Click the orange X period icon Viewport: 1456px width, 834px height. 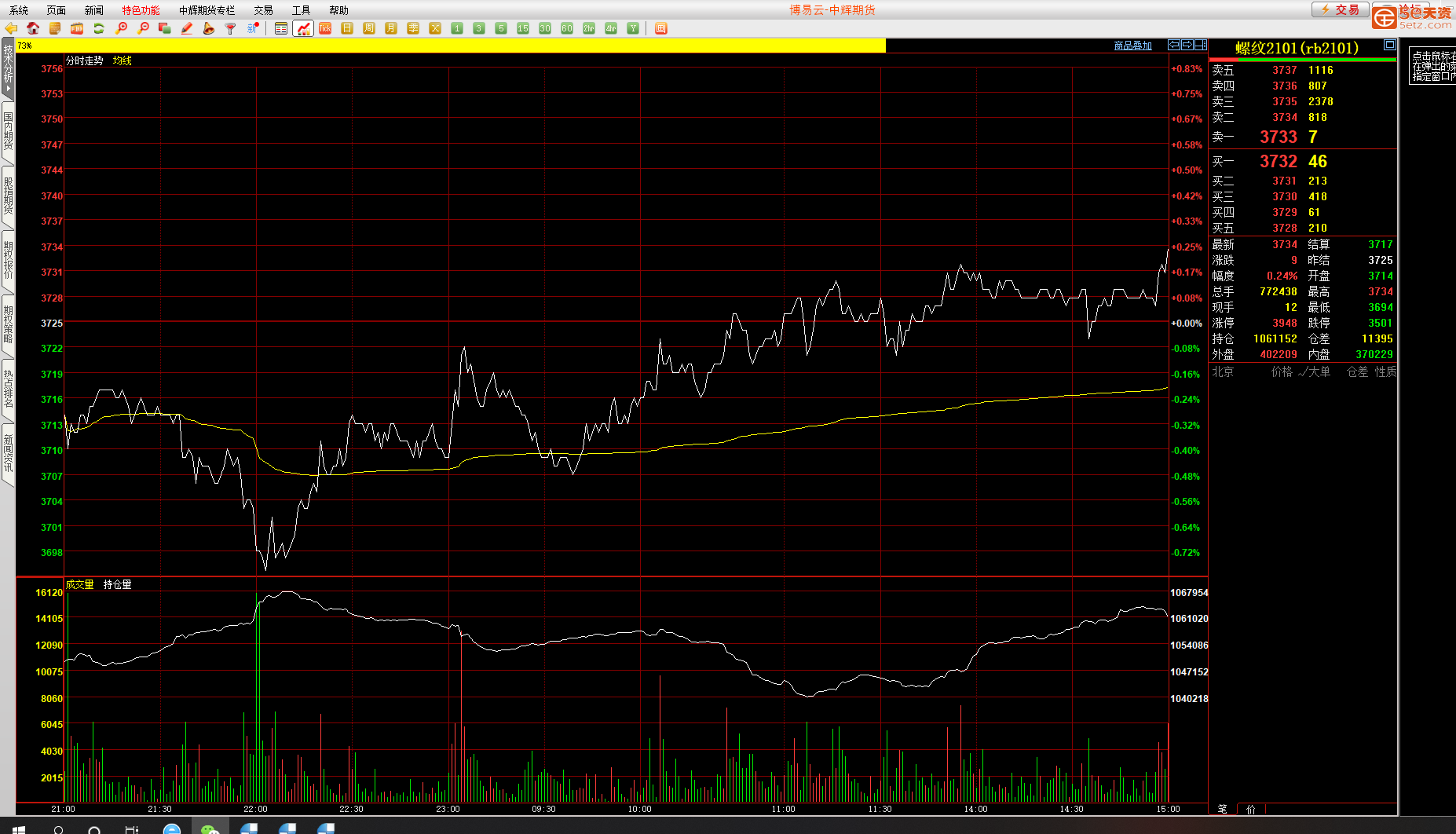coord(435,28)
